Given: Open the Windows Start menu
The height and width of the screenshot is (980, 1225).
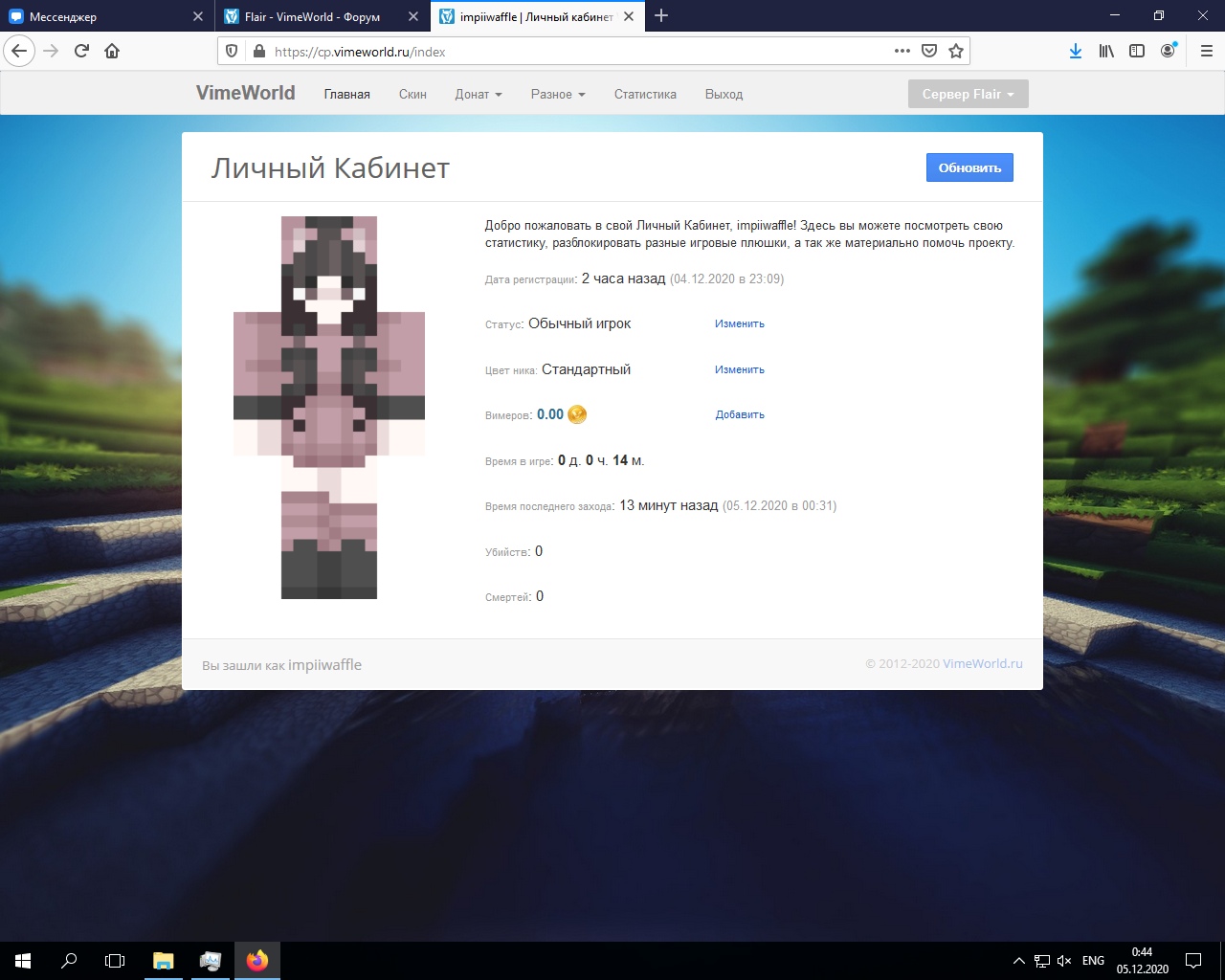Looking at the screenshot, I should (23, 961).
